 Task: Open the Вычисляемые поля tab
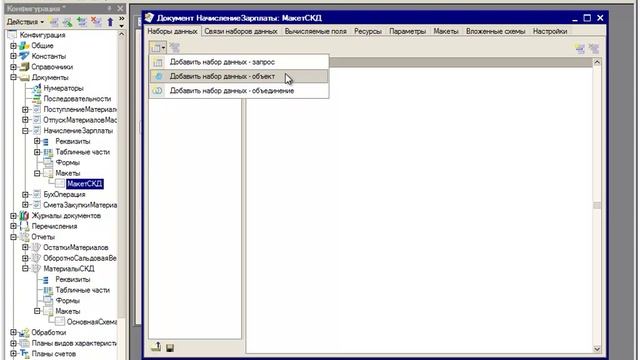pos(316,31)
